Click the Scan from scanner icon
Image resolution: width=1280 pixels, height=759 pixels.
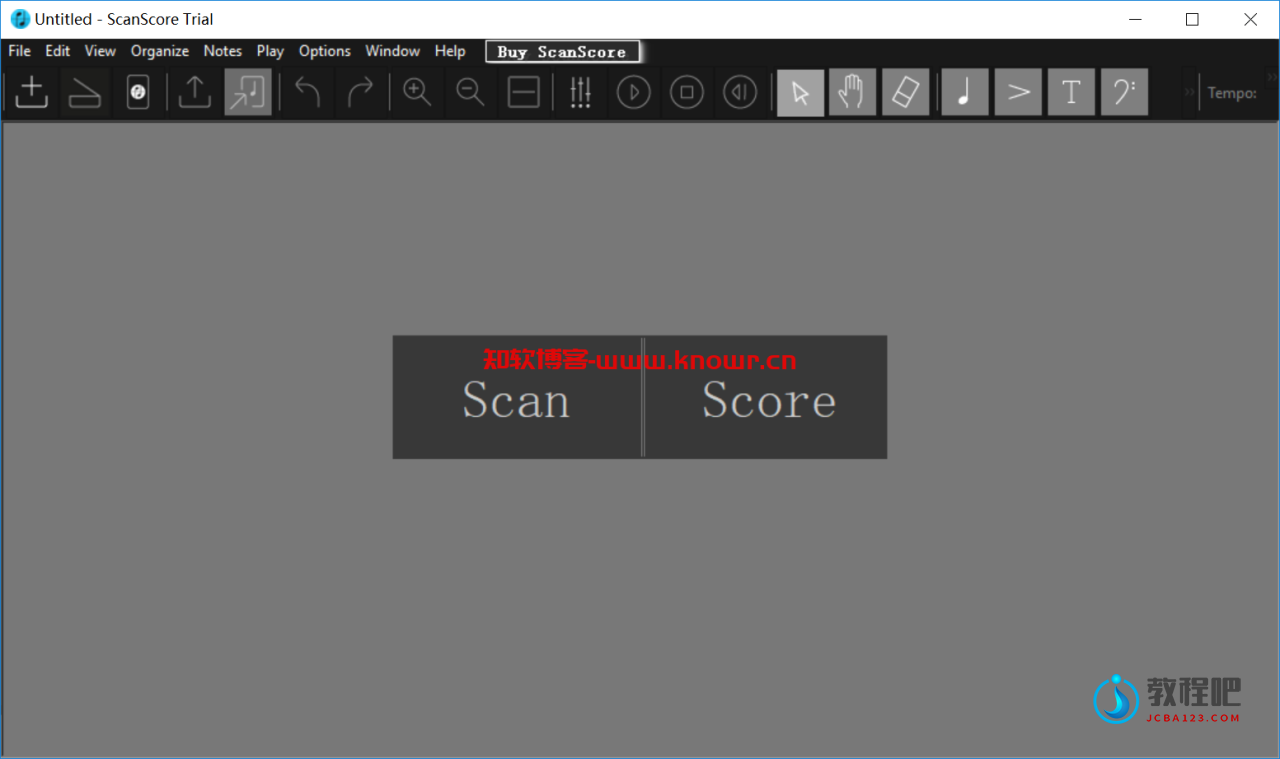point(85,92)
